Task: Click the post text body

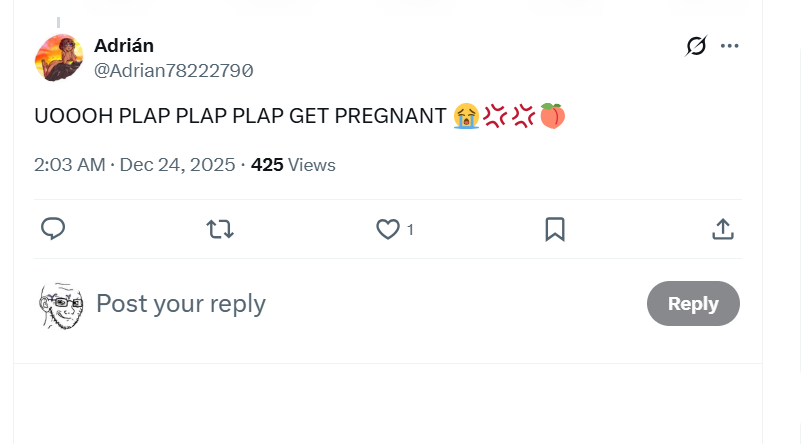Action: pyautogui.click(x=240, y=116)
